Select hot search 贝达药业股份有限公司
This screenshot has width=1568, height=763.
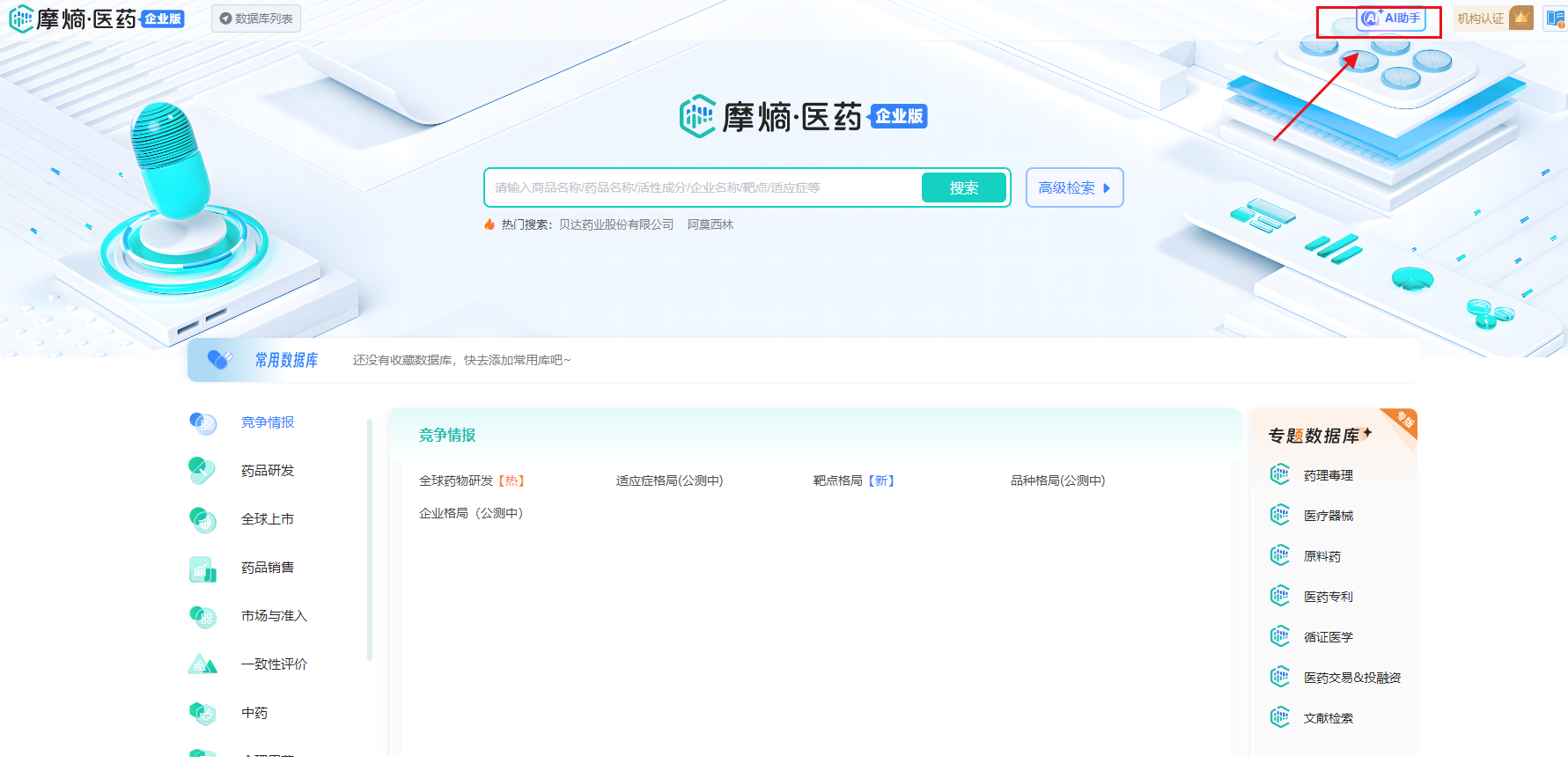pyautogui.click(x=615, y=224)
